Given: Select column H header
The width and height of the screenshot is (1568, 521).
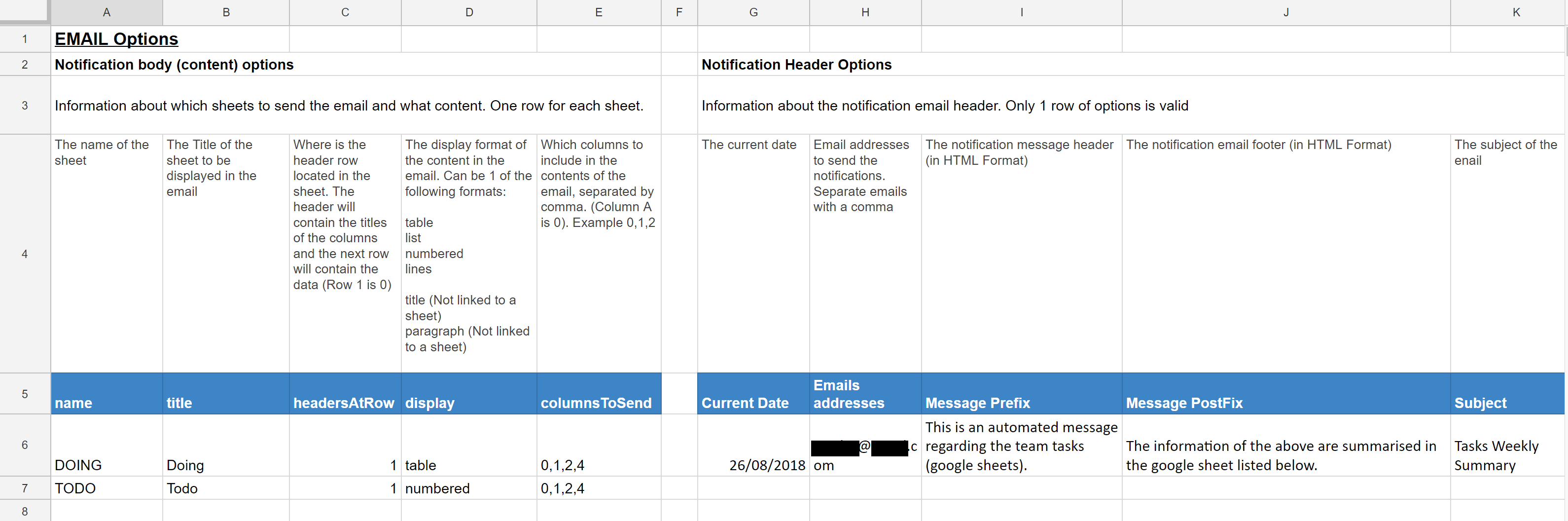Looking at the screenshot, I should point(865,12).
